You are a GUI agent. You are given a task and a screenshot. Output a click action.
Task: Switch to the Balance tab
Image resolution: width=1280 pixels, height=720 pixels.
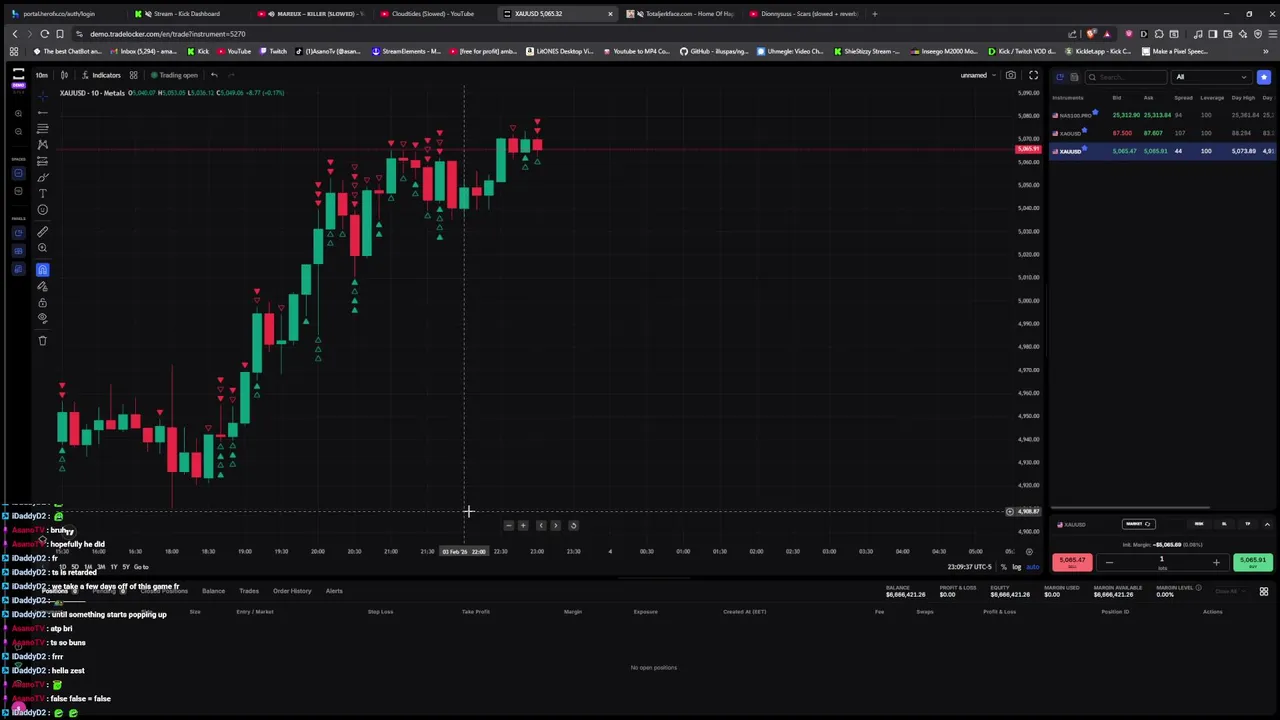[x=213, y=591]
